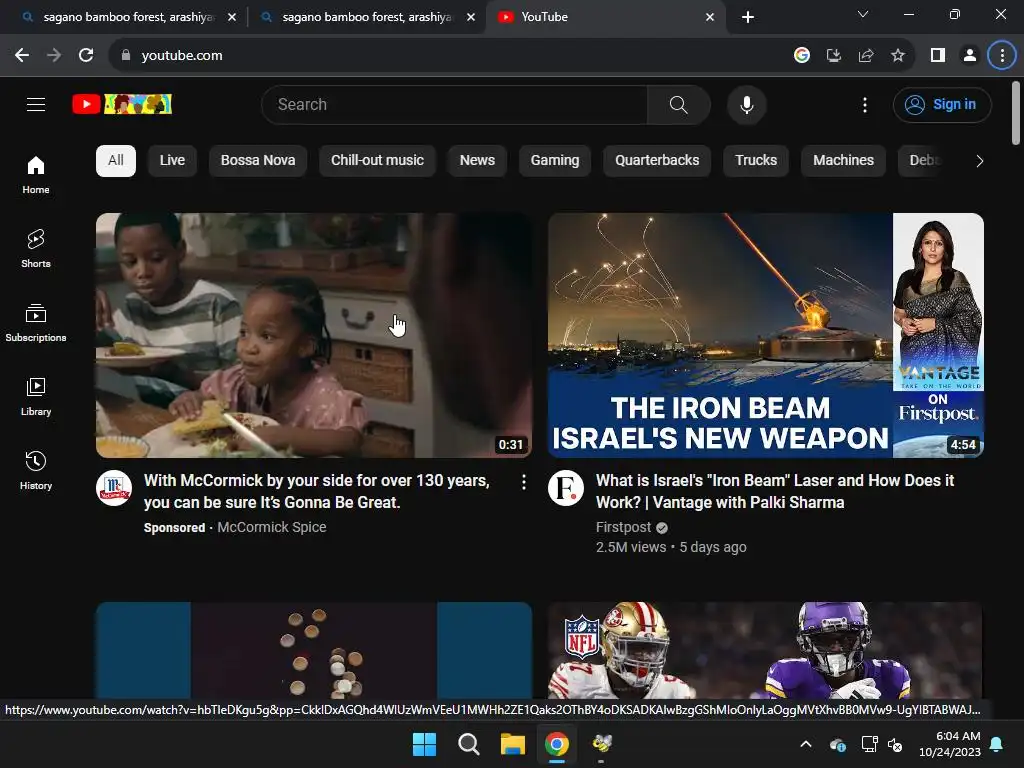Open Iron Beam Israel video thumbnail
Screen dimensions: 1024x768
coord(766,335)
